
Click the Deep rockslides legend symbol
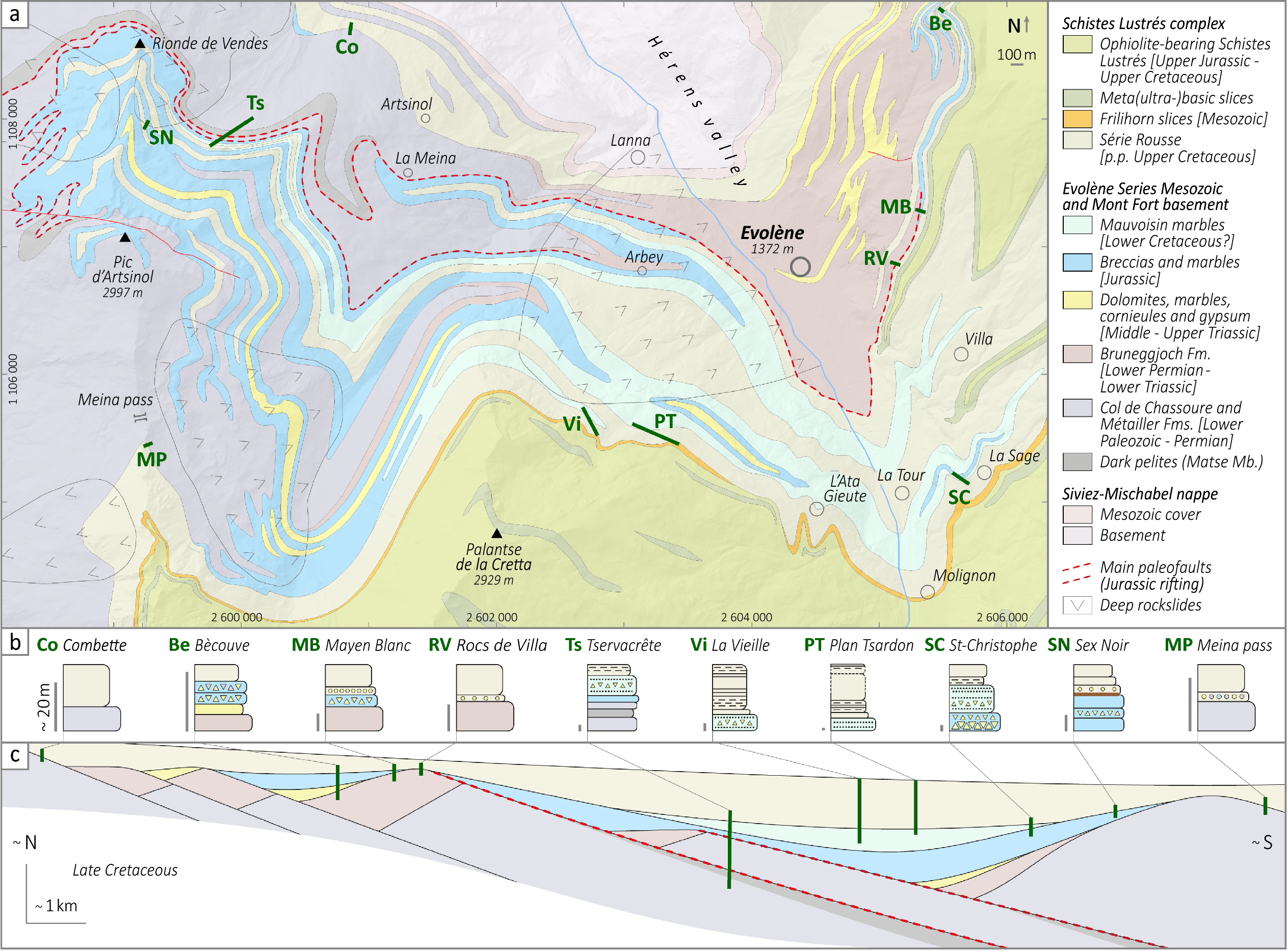pyautogui.click(x=1077, y=605)
